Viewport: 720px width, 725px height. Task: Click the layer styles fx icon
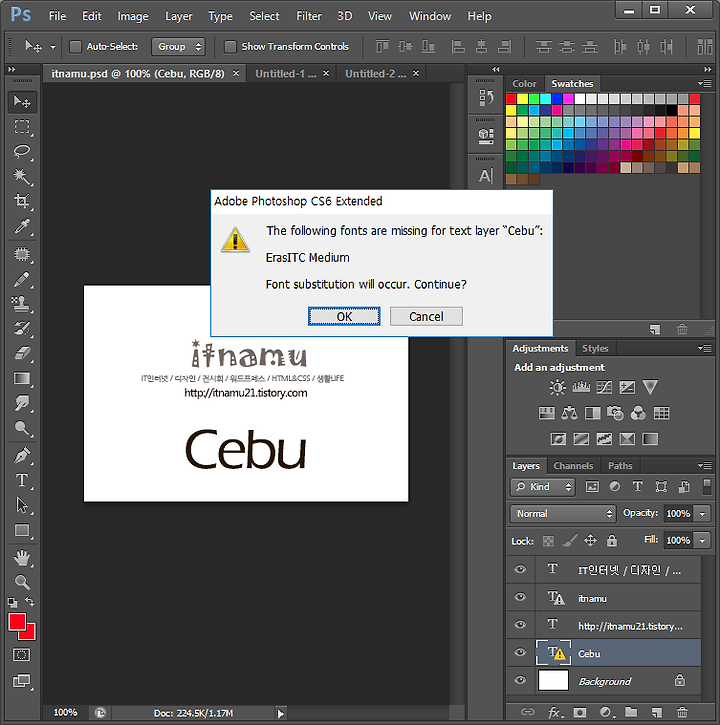click(x=555, y=713)
